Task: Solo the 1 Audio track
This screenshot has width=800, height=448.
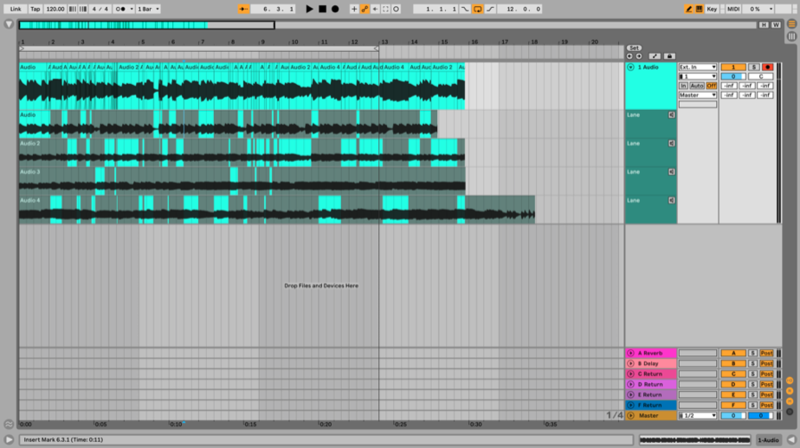Action: (753, 67)
